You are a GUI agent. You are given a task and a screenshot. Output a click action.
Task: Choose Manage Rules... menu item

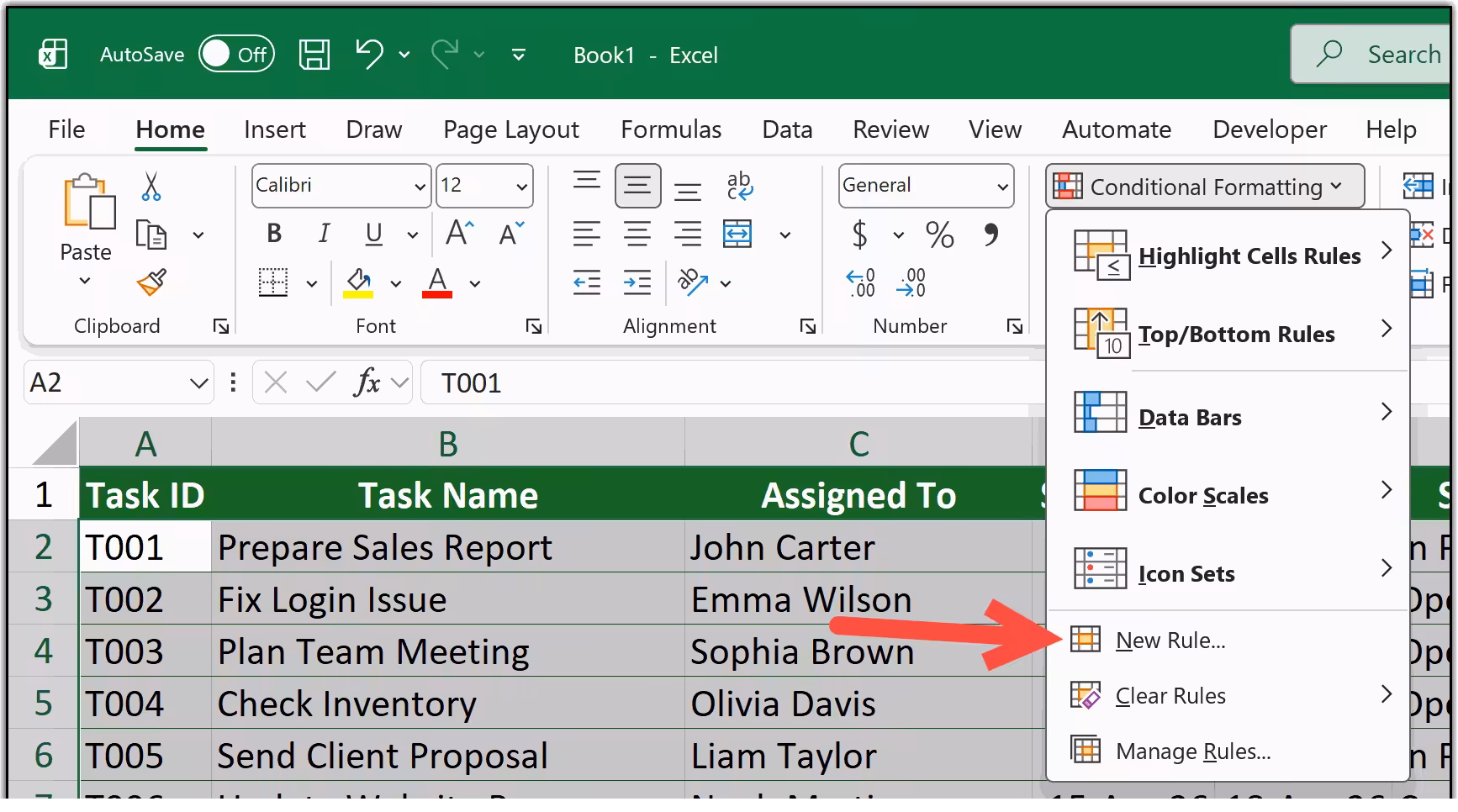1228,751
